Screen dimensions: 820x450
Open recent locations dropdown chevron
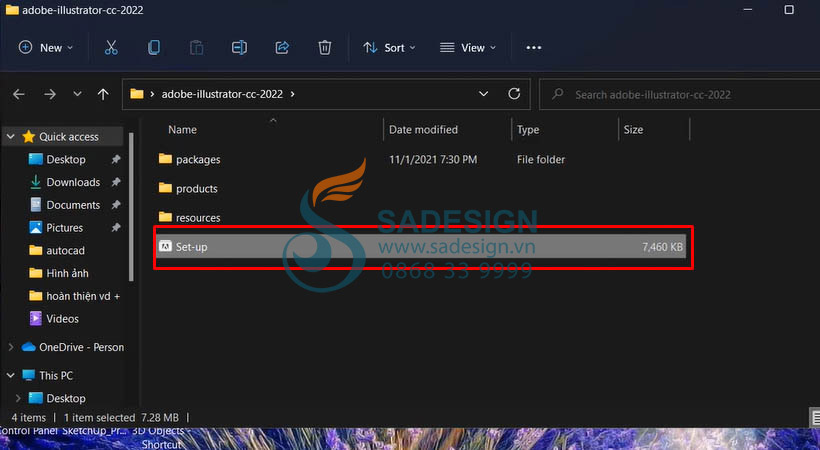pos(77,94)
